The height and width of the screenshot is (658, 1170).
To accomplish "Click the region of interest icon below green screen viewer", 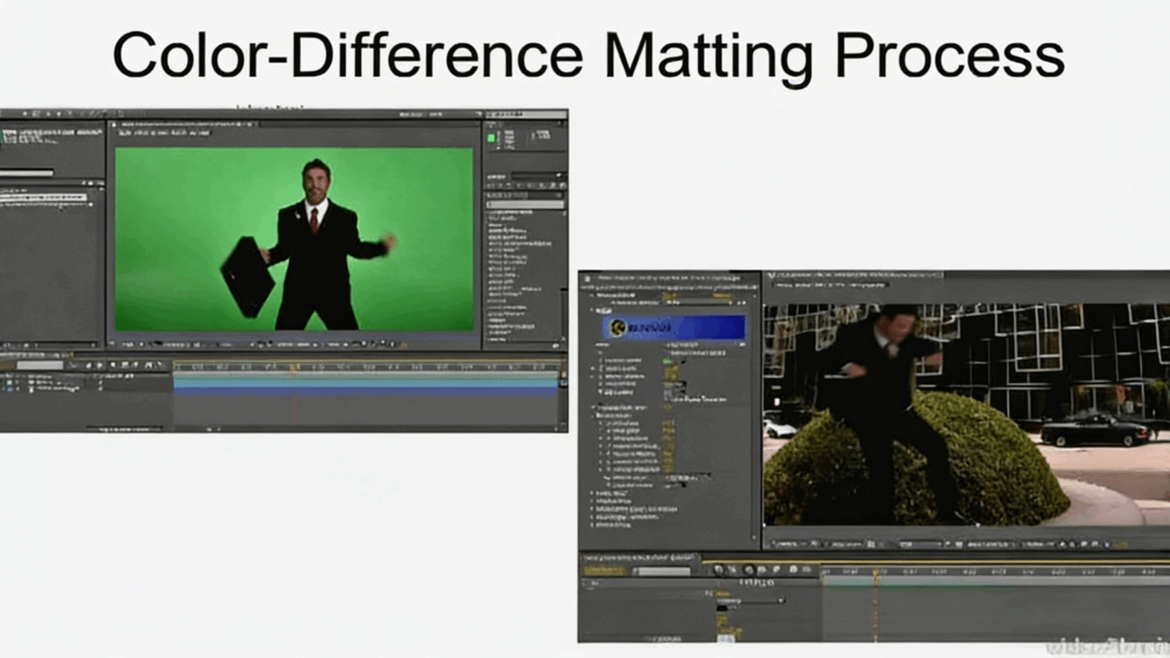I will coord(262,343).
